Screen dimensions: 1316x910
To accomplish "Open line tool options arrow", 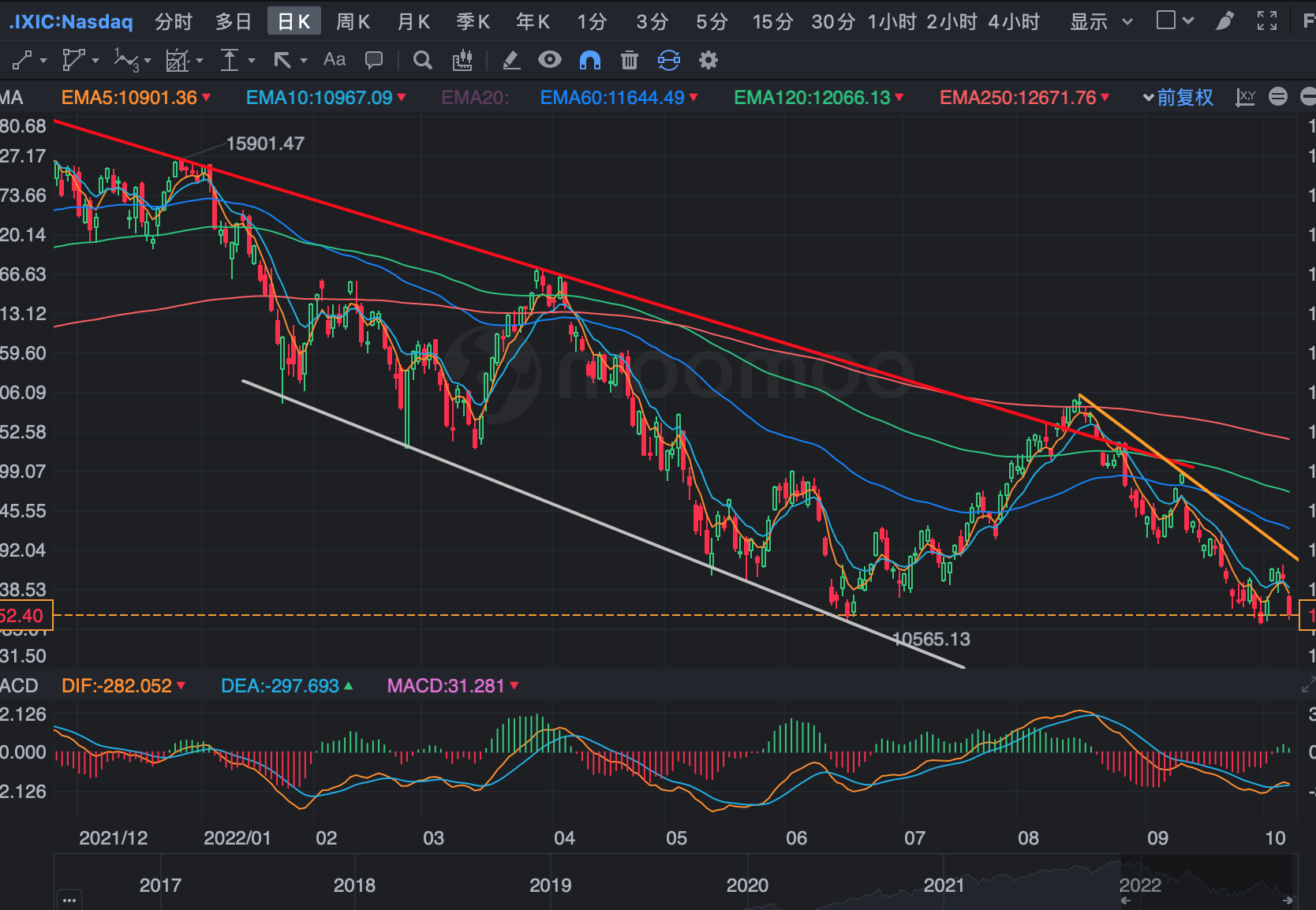I will tap(43, 61).
